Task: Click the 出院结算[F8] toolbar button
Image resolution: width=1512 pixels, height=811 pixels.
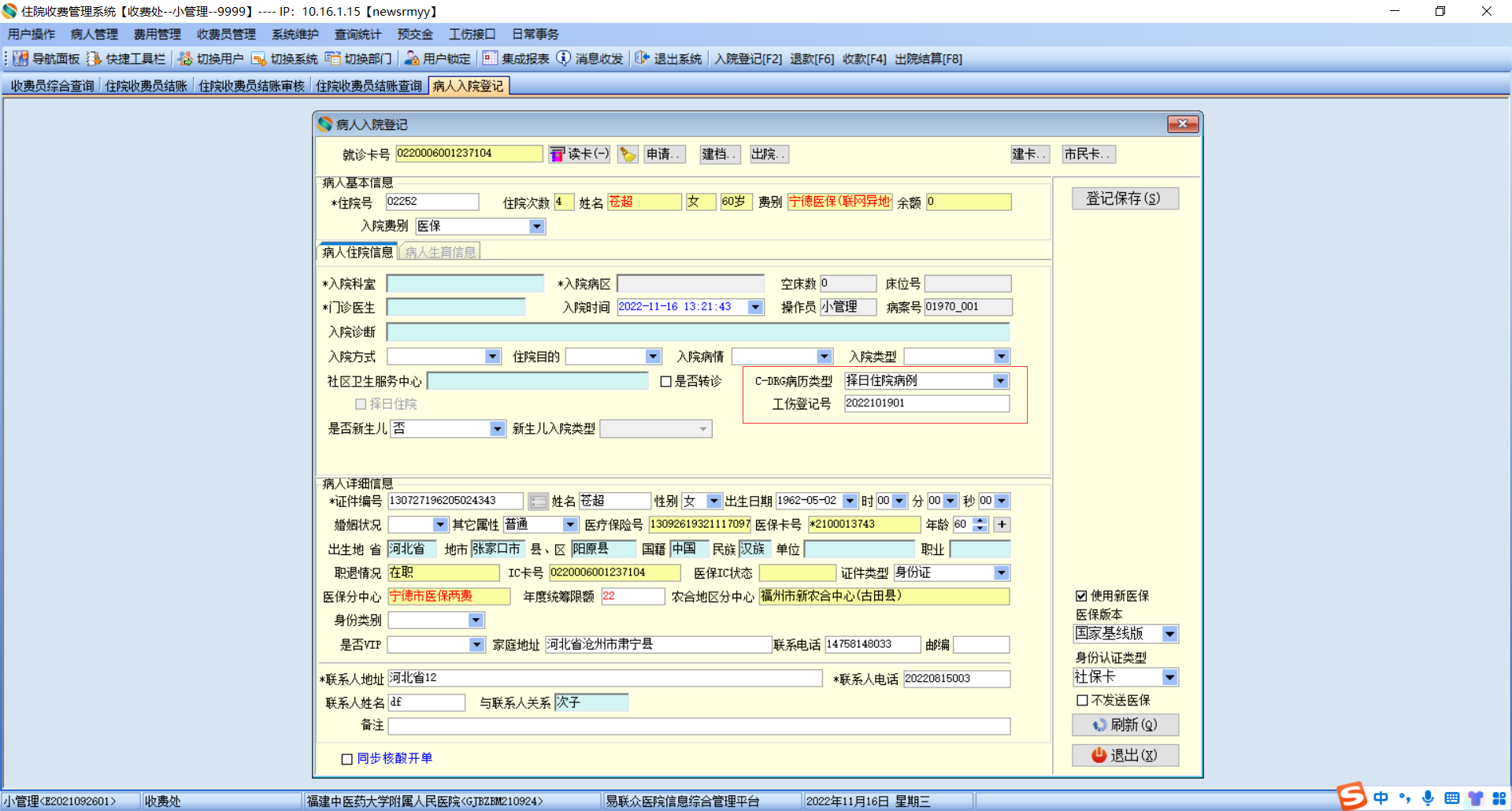Action: coord(928,59)
